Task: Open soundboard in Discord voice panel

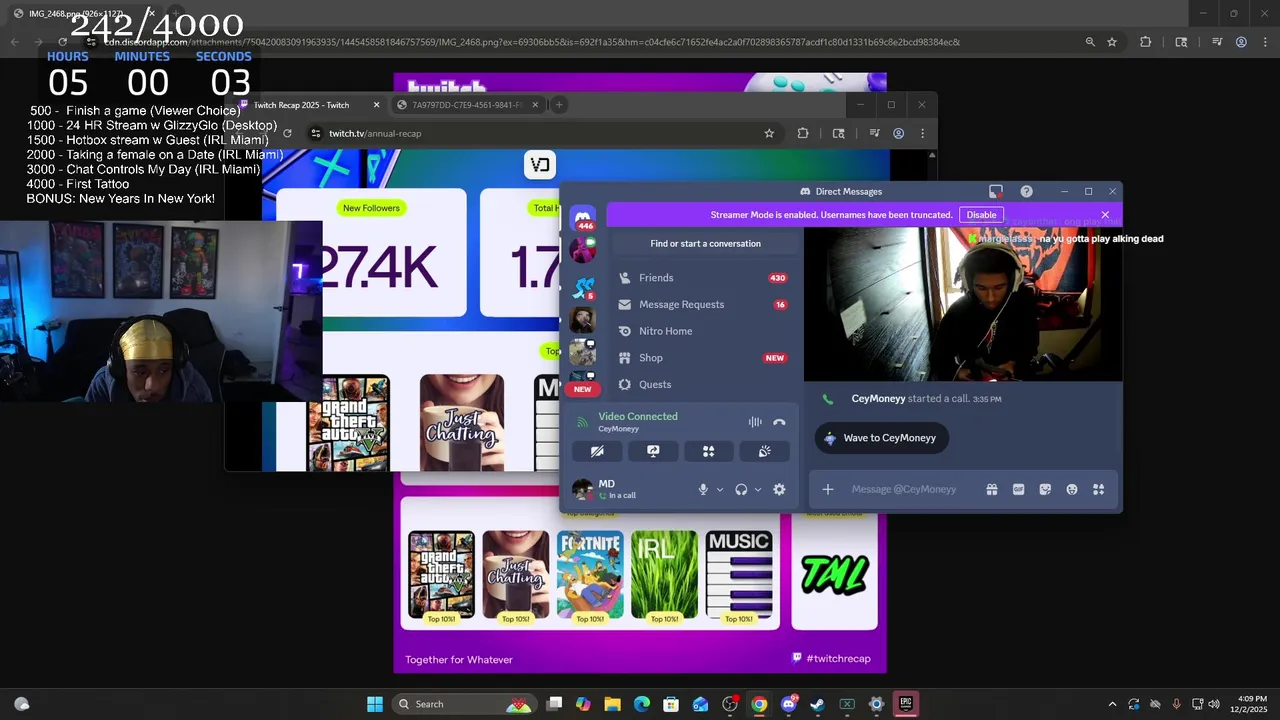Action: click(x=764, y=451)
